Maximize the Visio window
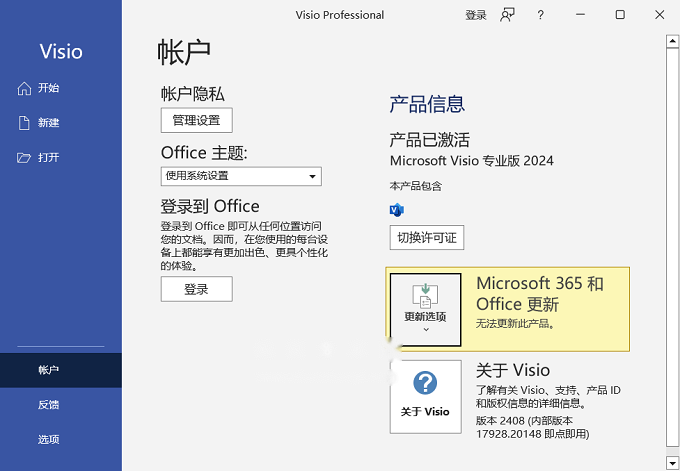Image resolution: width=680 pixels, height=471 pixels. pos(620,15)
